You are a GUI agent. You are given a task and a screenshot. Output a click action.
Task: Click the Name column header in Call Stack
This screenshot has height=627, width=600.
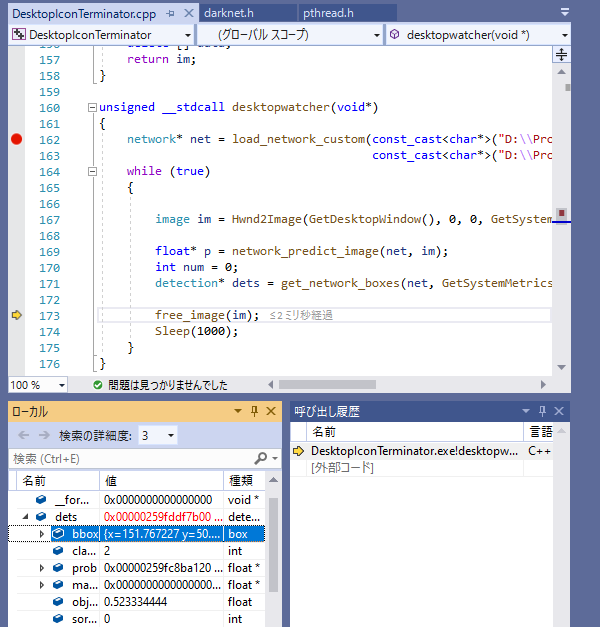coord(415,432)
